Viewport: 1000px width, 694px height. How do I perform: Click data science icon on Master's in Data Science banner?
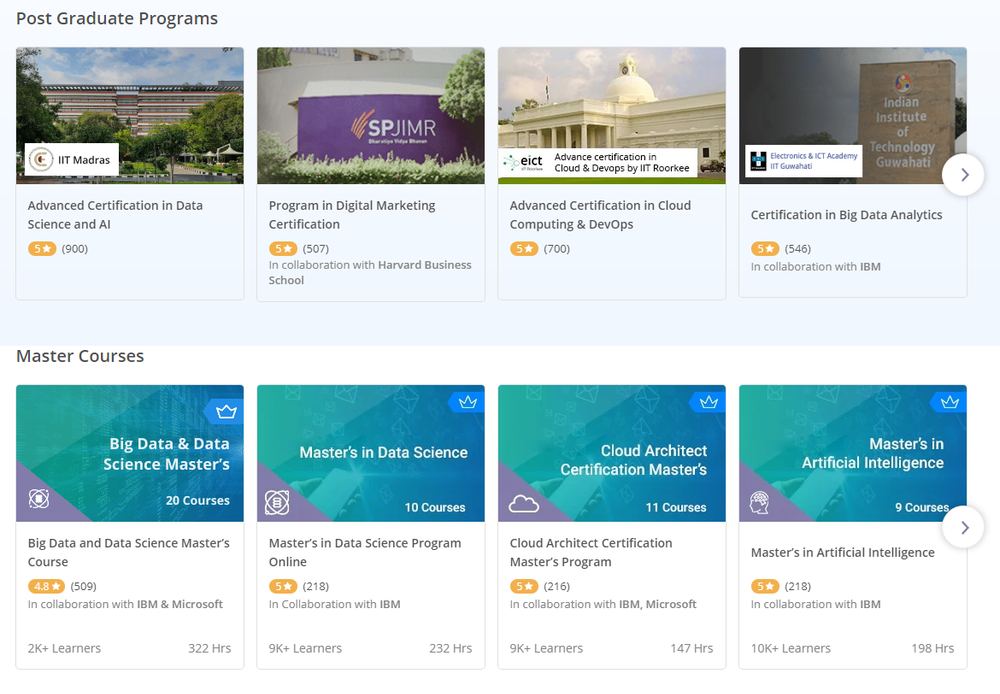click(x=277, y=503)
